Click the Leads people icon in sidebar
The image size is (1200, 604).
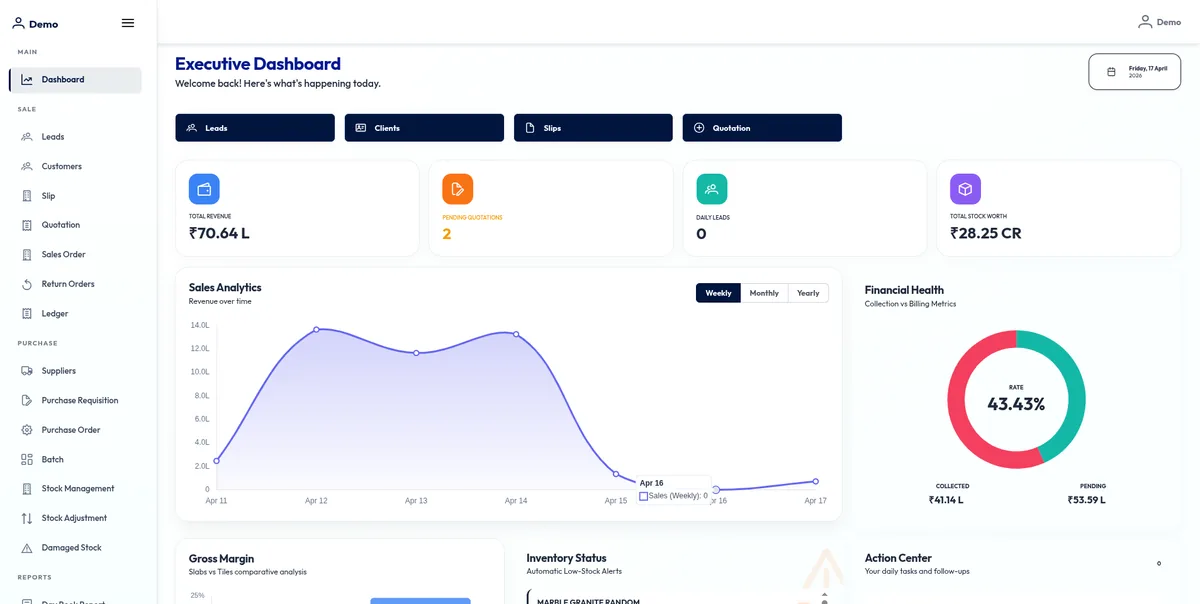click(x=27, y=137)
